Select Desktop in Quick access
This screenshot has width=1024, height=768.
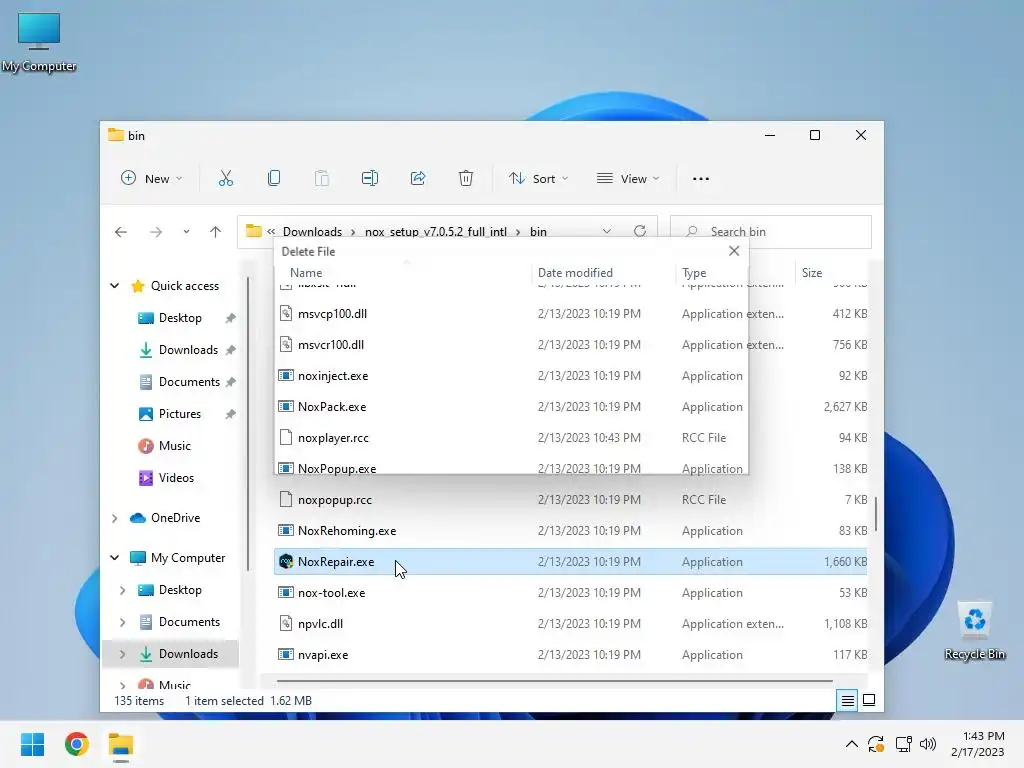[x=180, y=318]
